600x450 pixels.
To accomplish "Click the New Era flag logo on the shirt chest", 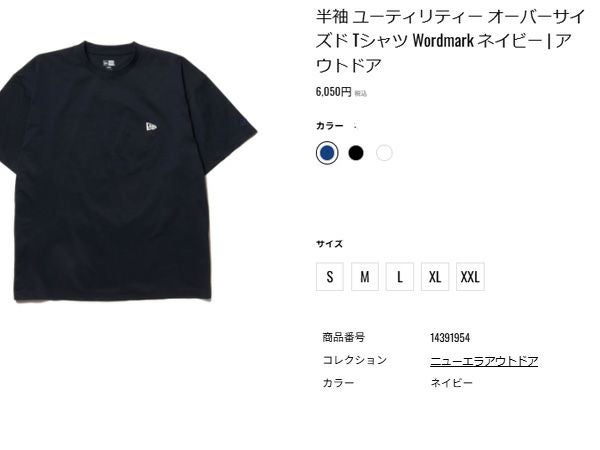I will pos(152,127).
